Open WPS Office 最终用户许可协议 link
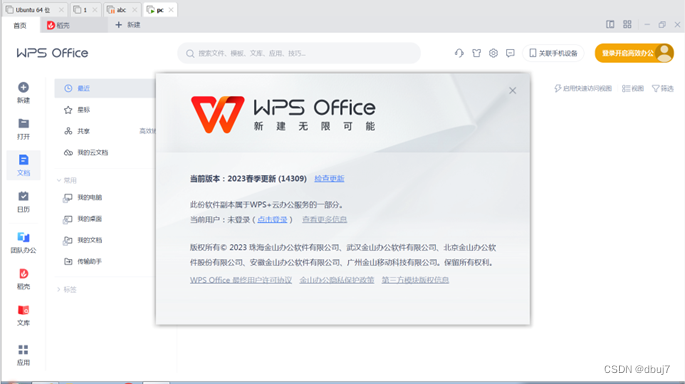Screen dimensions: 685x384 pos(241,280)
